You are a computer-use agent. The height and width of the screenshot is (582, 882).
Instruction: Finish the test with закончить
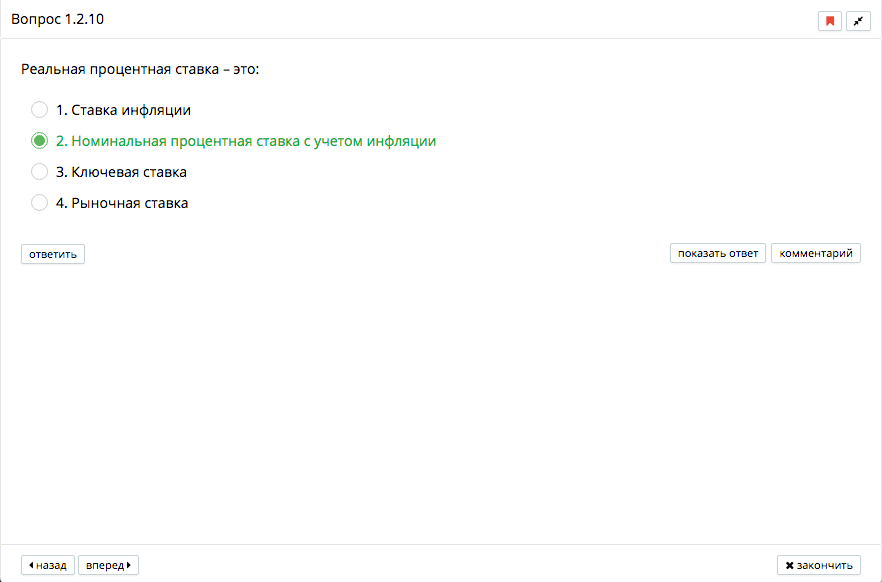[x=818, y=566]
